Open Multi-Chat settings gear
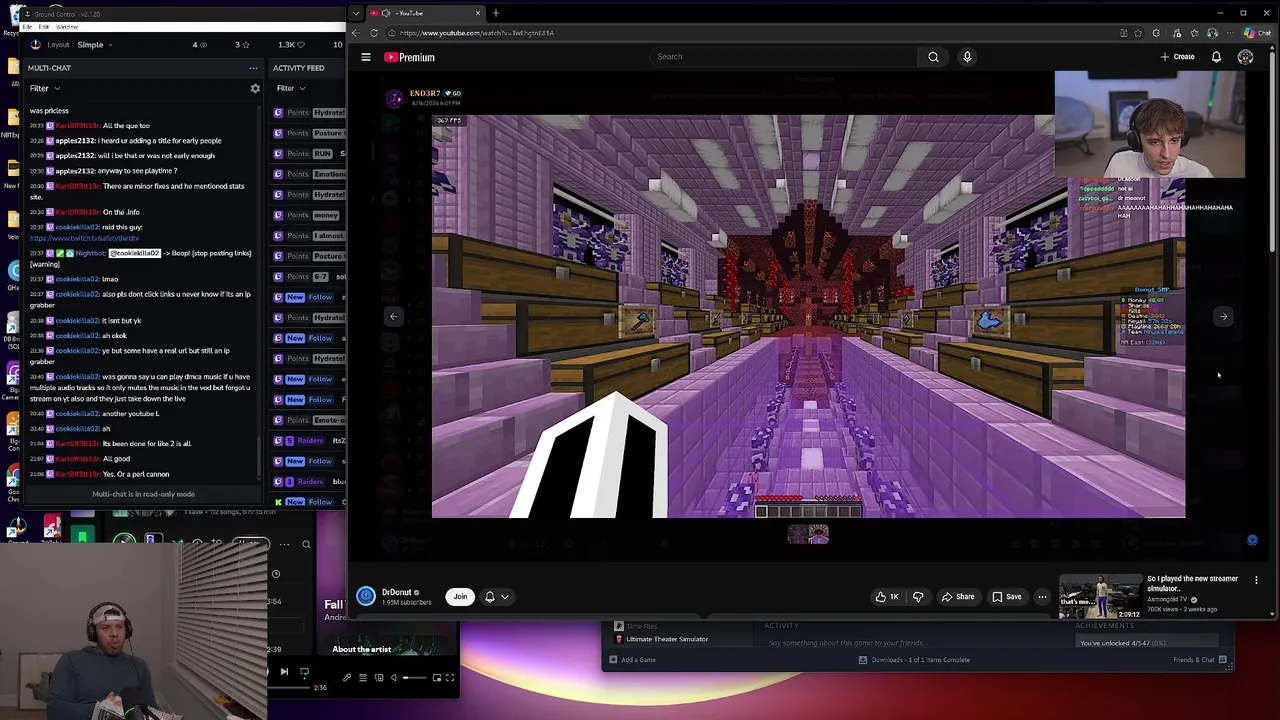 pos(255,89)
